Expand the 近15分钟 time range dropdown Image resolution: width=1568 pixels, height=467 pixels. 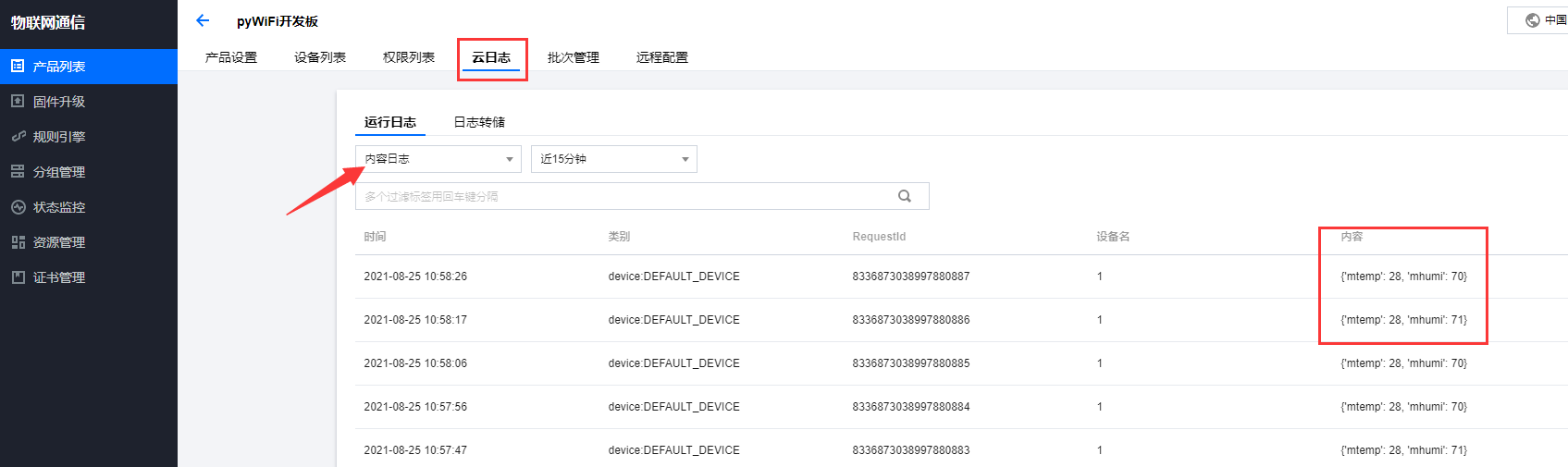[x=613, y=159]
